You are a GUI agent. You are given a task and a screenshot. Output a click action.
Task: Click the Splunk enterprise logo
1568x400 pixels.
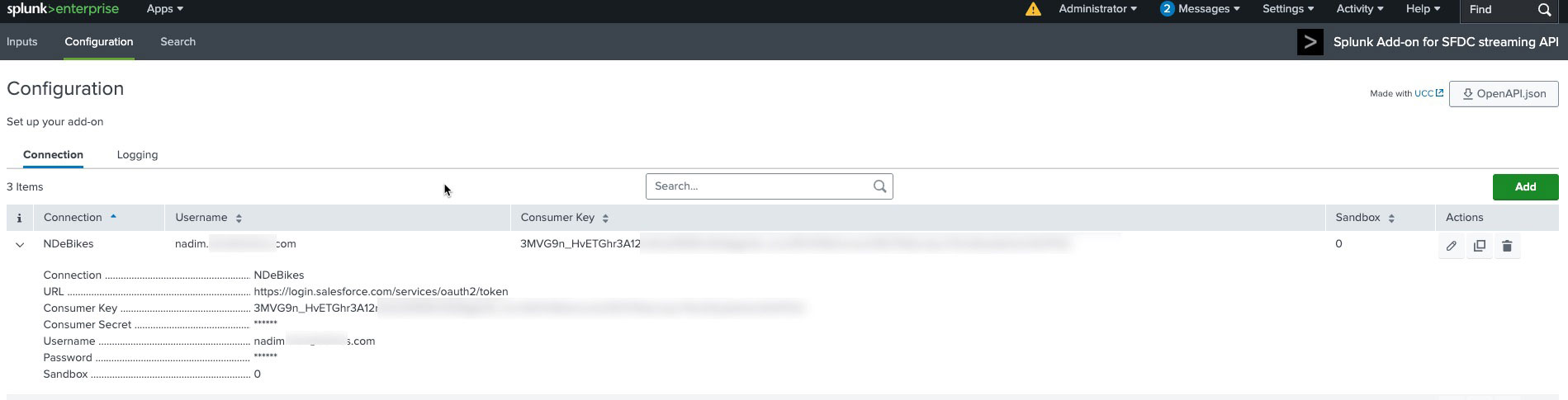pos(63,9)
